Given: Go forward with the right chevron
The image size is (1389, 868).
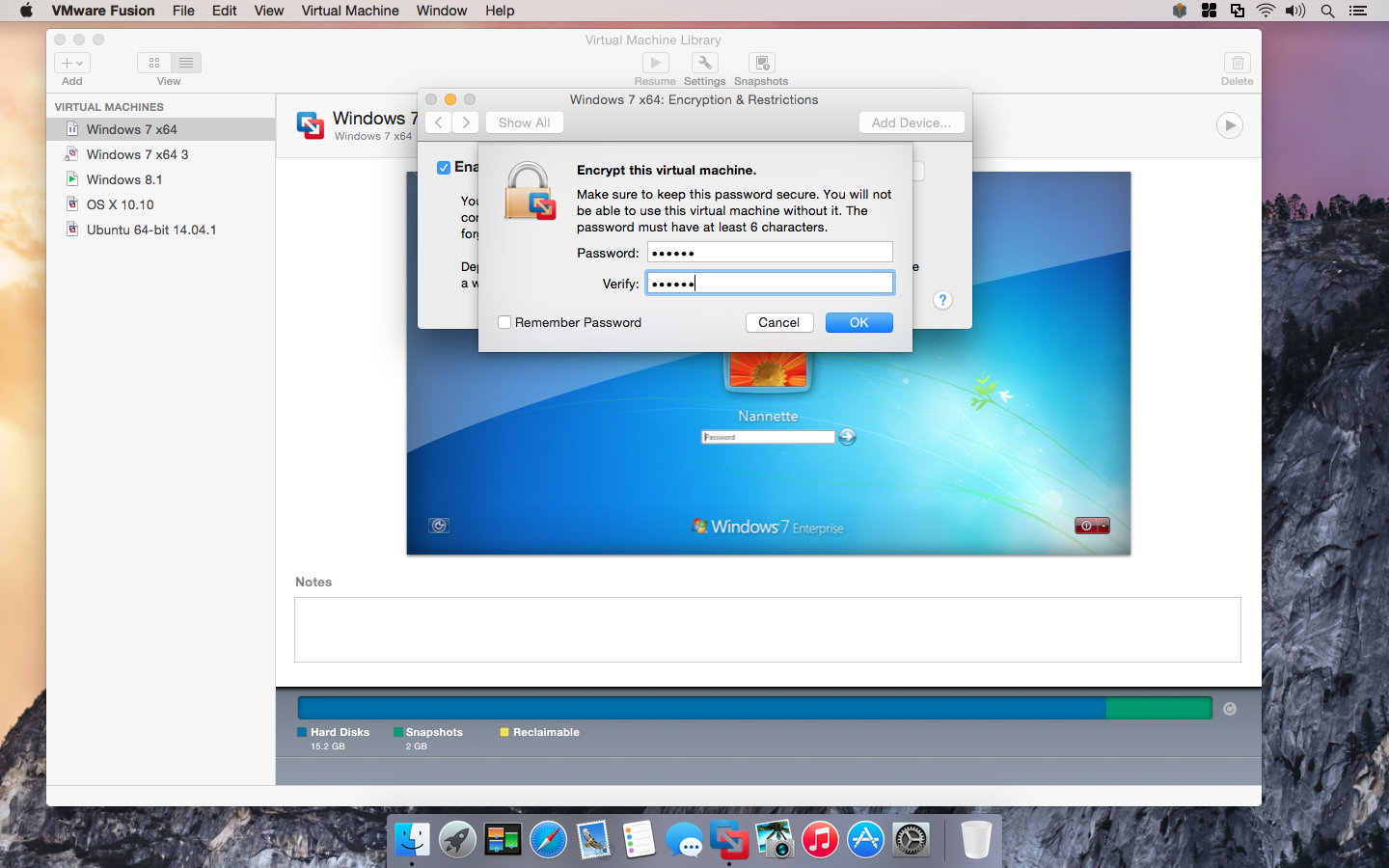Looking at the screenshot, I should (x=466, y=122).
